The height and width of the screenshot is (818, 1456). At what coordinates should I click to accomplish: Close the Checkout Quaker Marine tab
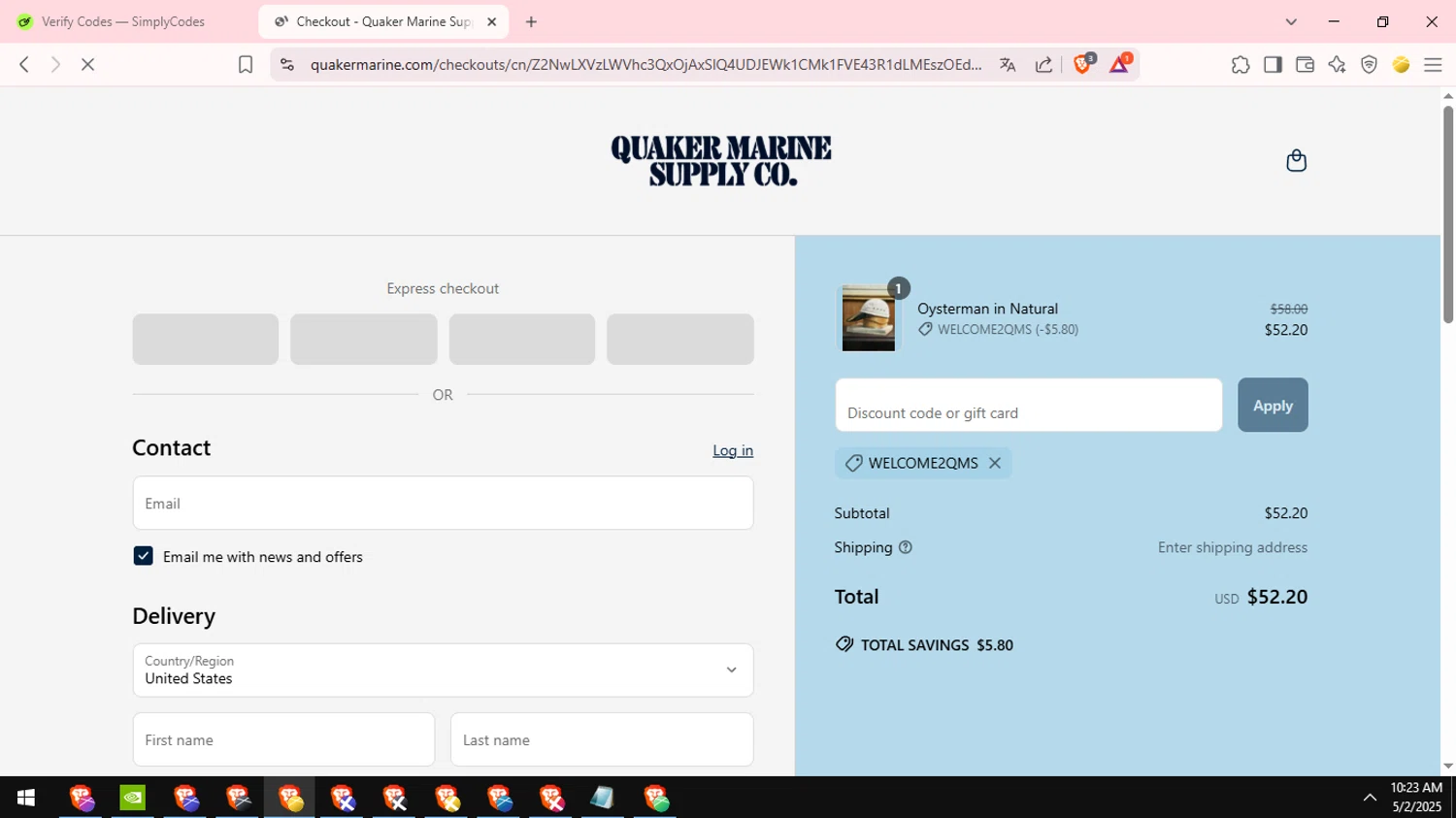(491, 21)
